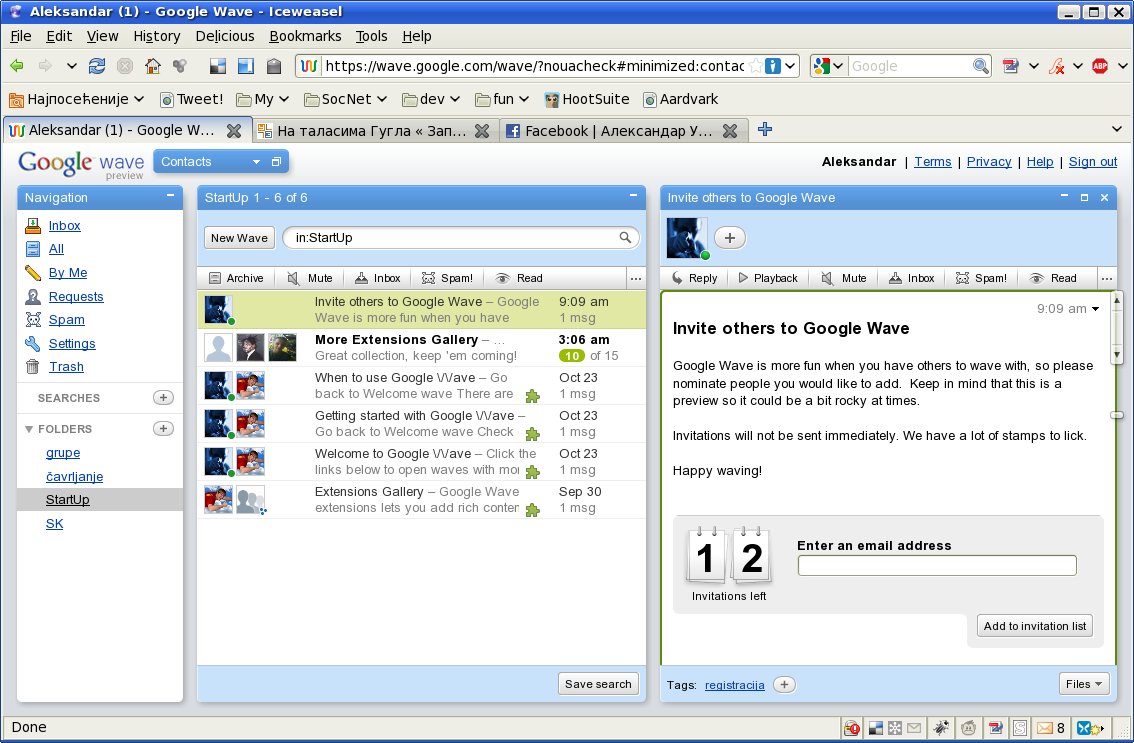Open the browser home page icon

[153, 66]
